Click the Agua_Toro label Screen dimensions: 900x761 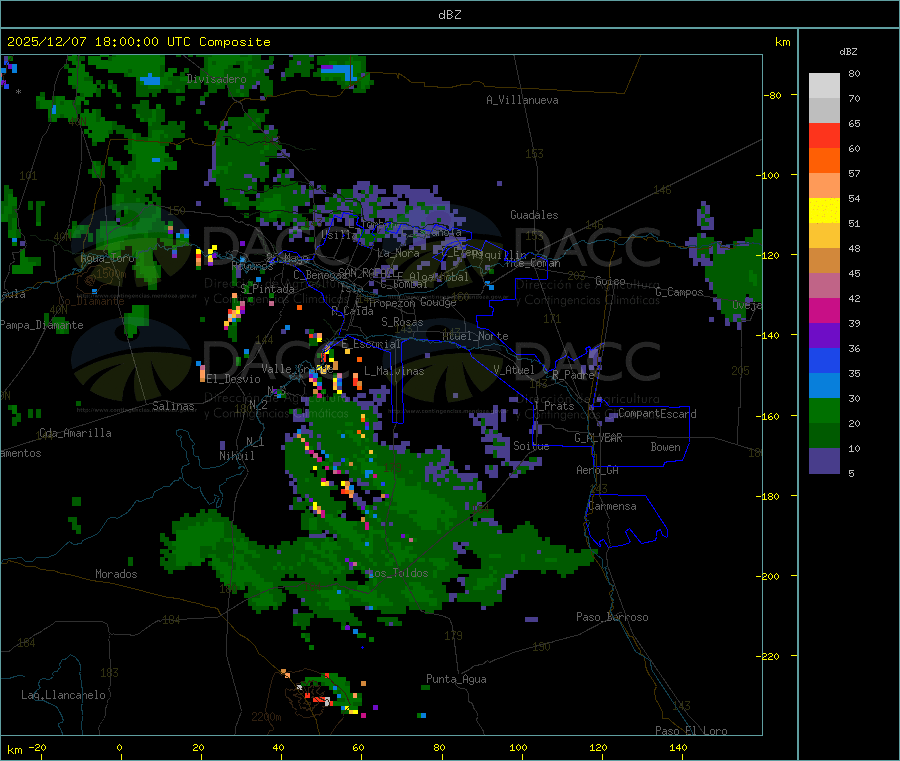tap(107, 258)
